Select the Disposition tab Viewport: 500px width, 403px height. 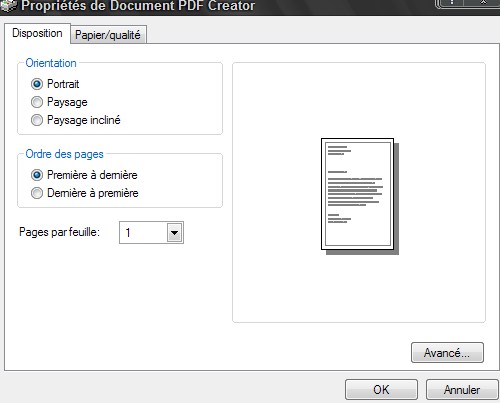37,33
